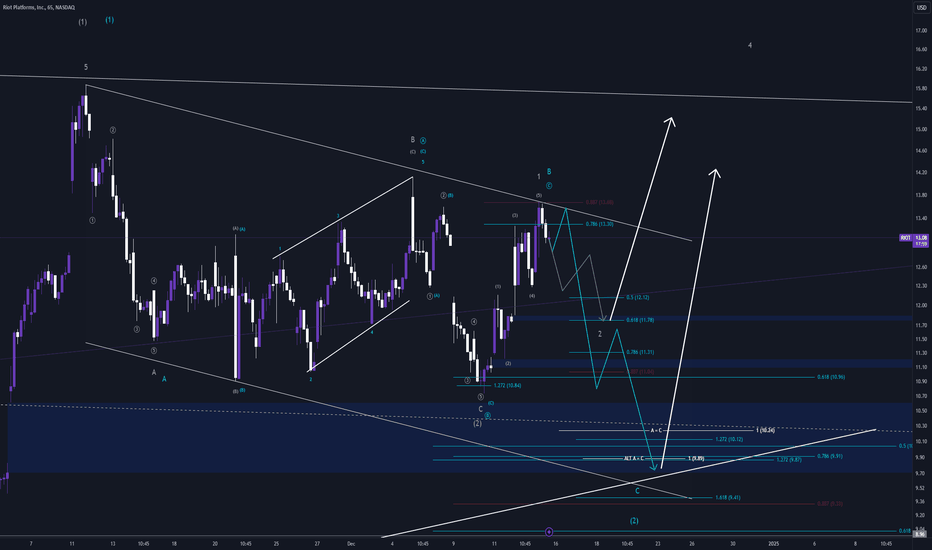The width and height of the screenshot is (932, 550).
Task: Click the 9.70 price axis label
Action: tap(921, 474)
